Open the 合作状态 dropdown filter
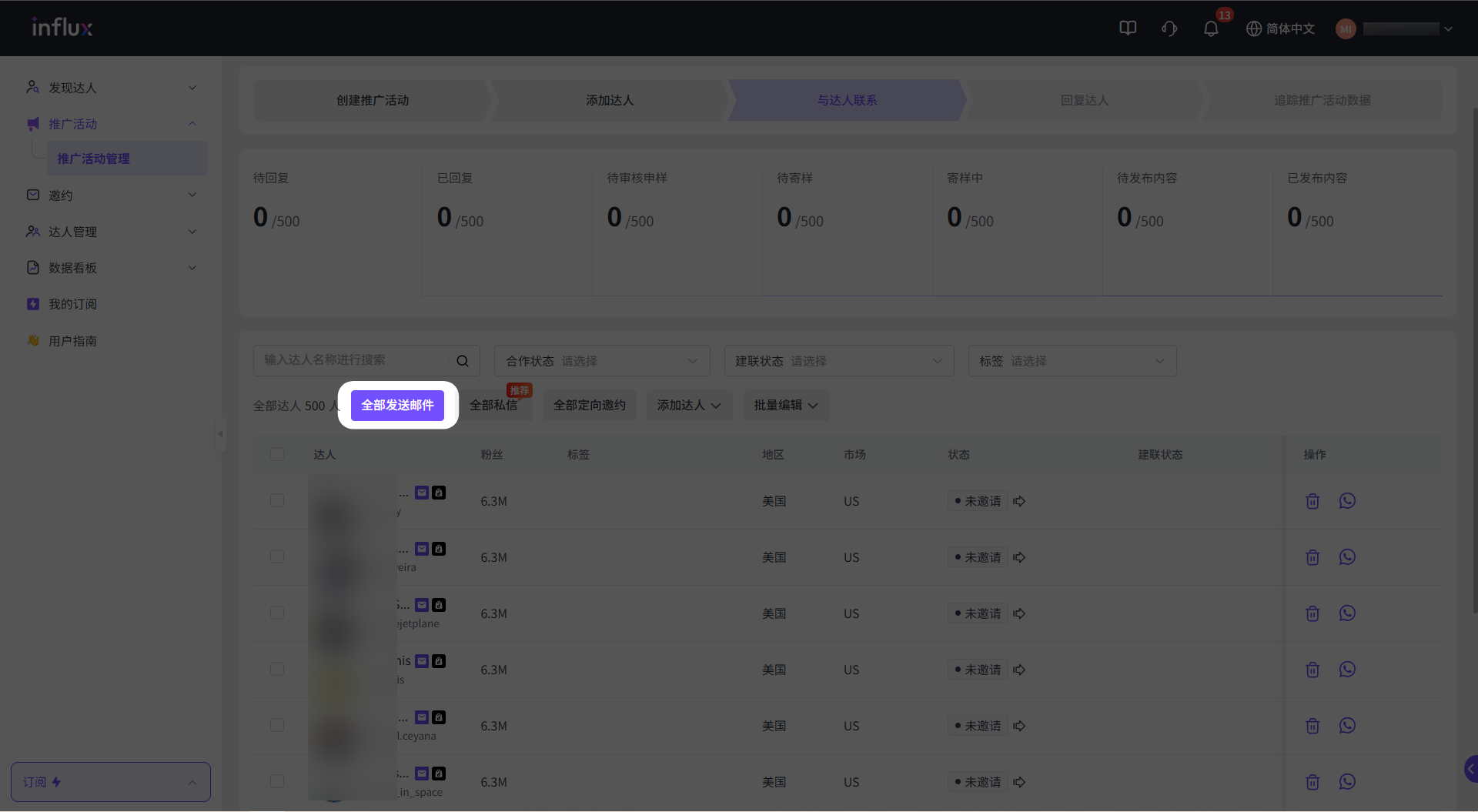Image resolution: width=1478 pixels, height=812 pixels. click(x=601, y=361)
